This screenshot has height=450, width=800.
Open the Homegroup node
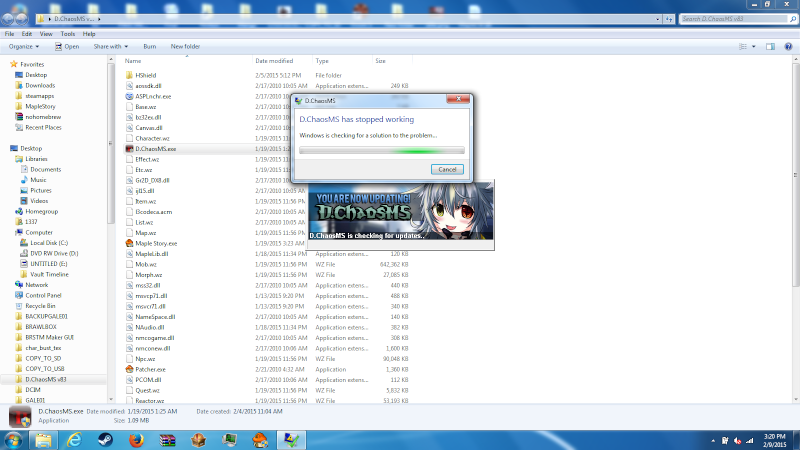41,212
